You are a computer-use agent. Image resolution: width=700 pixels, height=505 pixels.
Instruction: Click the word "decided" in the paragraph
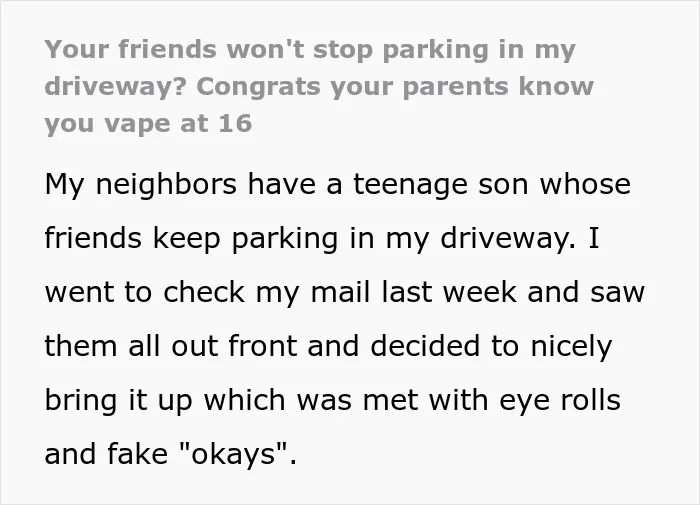pos(425,346)
